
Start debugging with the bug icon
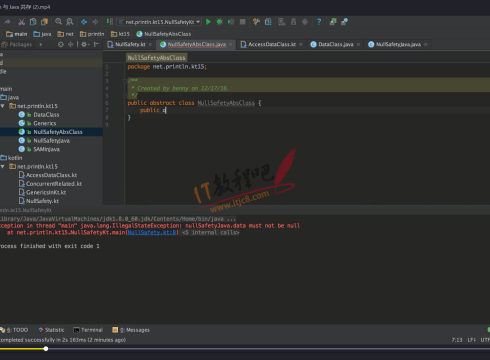pos(220,22)
